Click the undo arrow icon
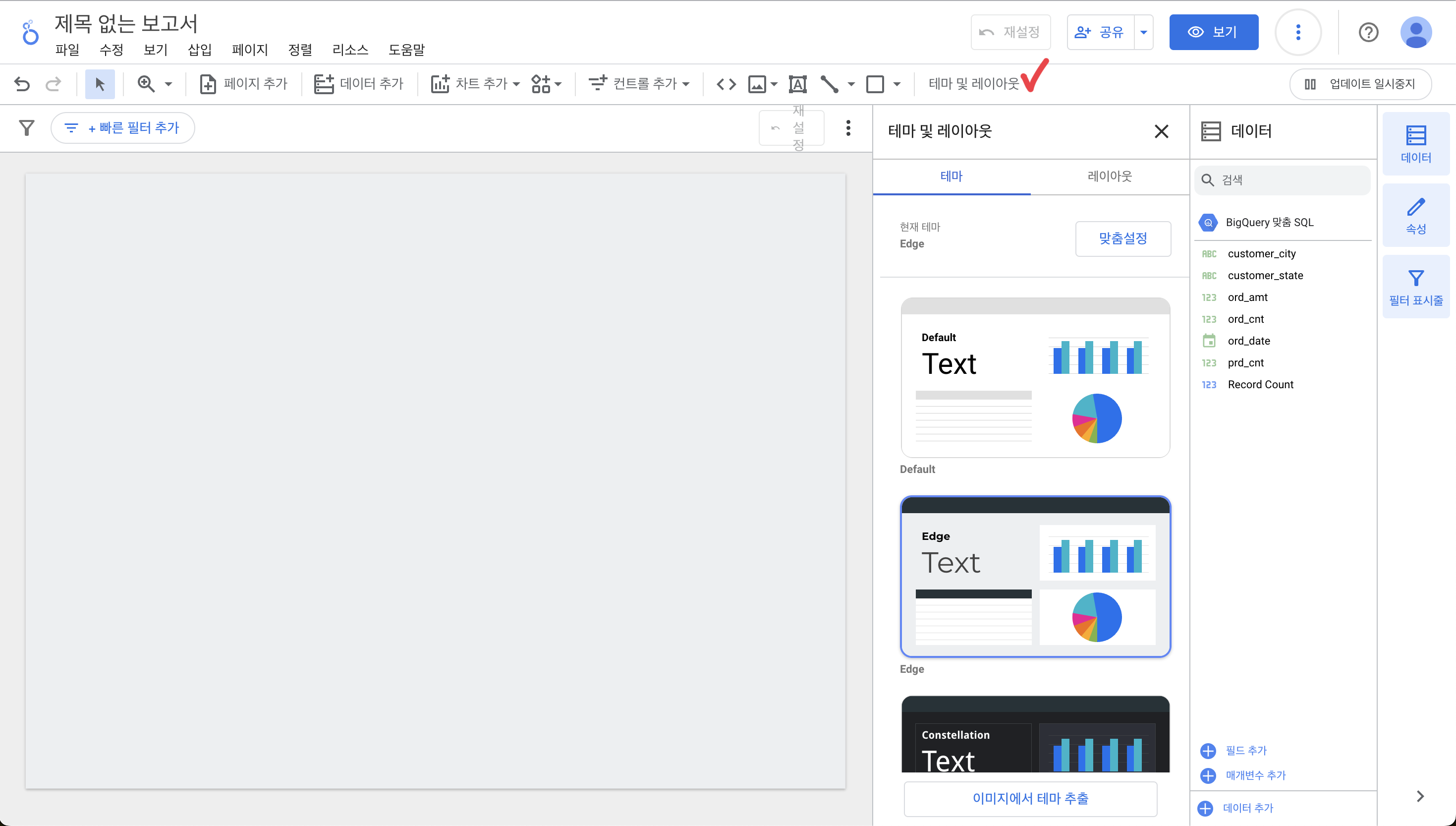The image size is (1456, 826). 22,84
